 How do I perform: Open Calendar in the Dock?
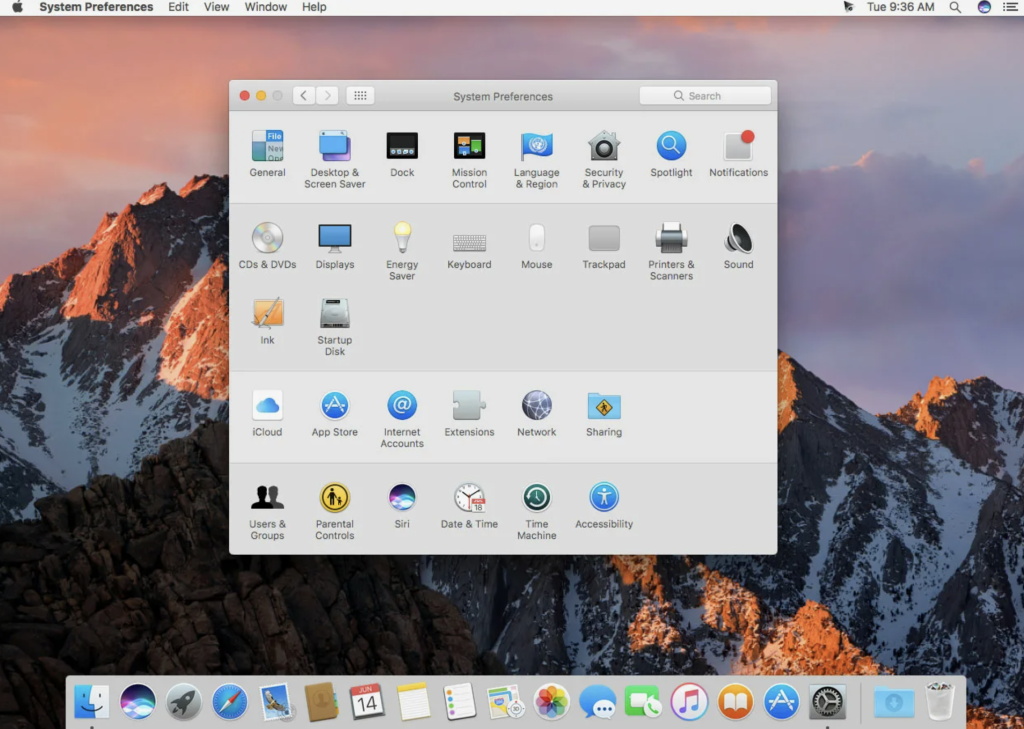click(367, 702)
